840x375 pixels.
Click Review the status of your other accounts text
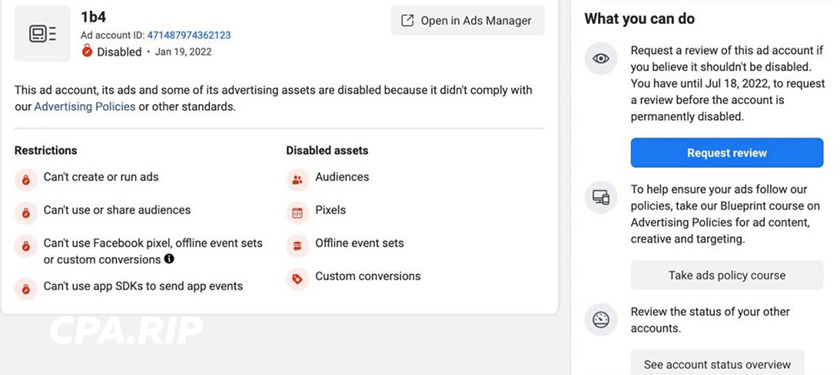coord(710,320)
